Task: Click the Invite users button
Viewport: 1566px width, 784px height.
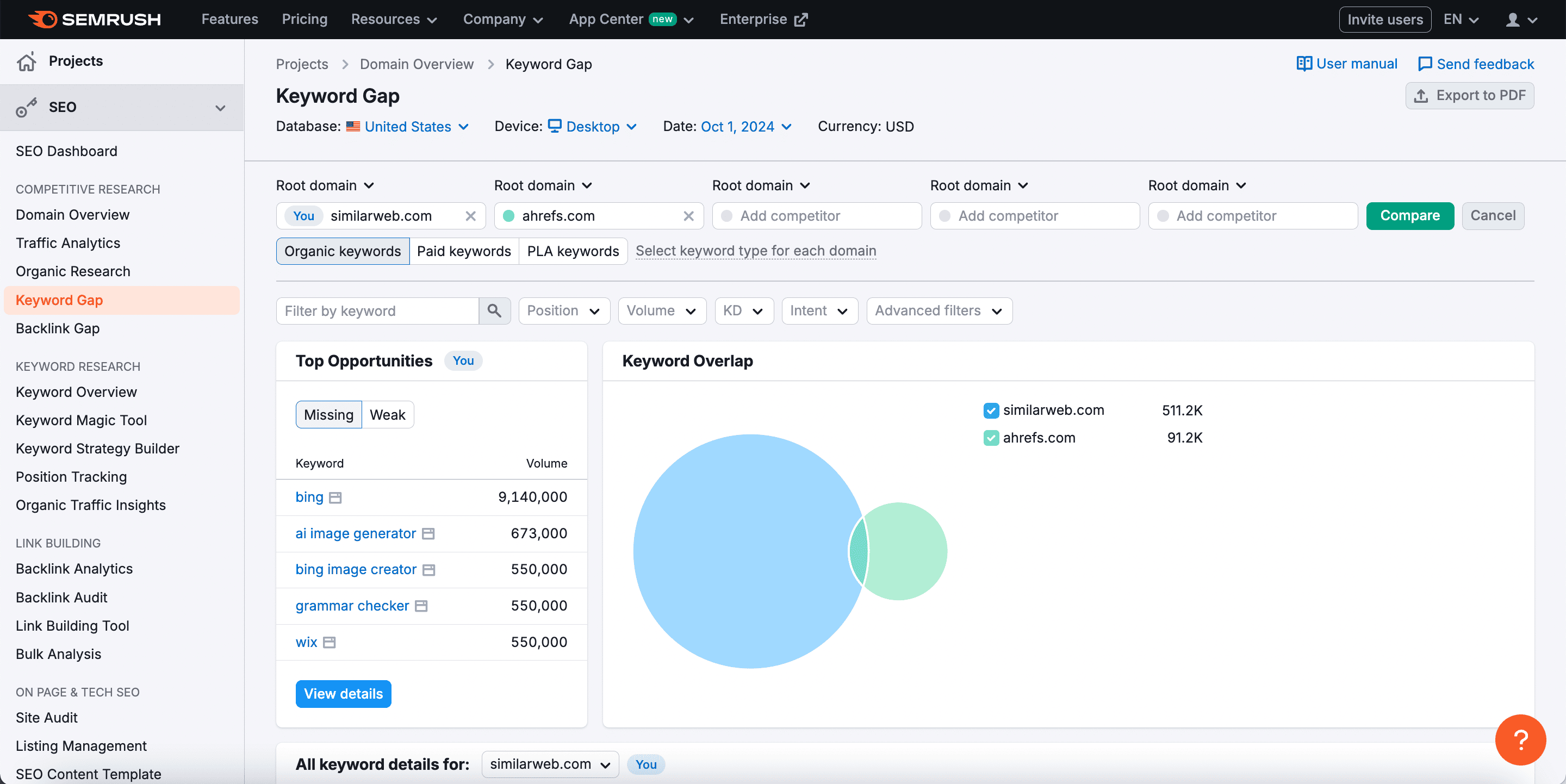Action: 1385,20
